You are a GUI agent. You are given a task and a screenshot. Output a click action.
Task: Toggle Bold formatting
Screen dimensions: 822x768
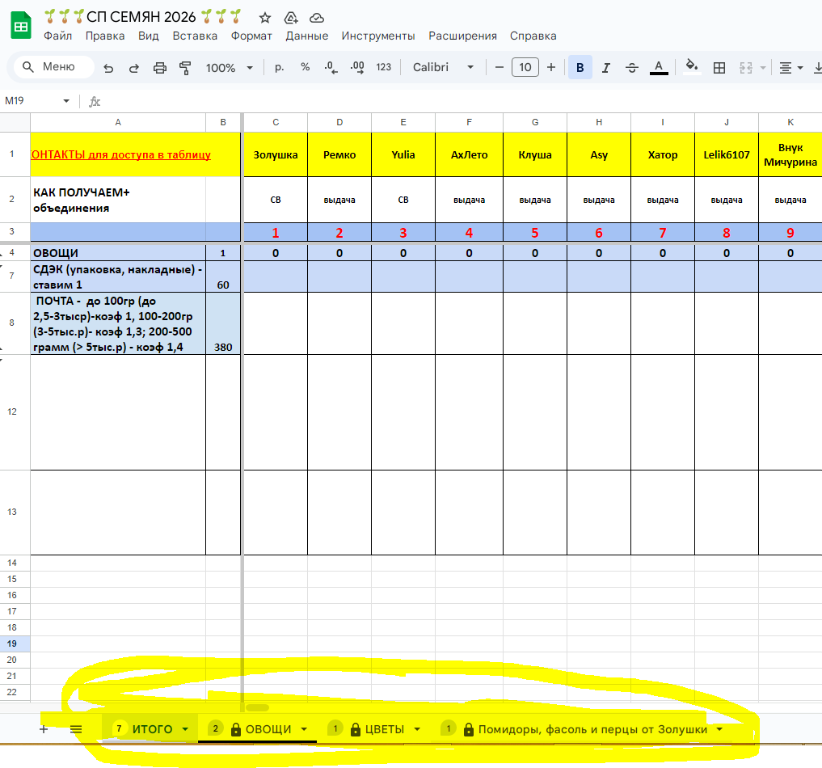tap(579, 67)
